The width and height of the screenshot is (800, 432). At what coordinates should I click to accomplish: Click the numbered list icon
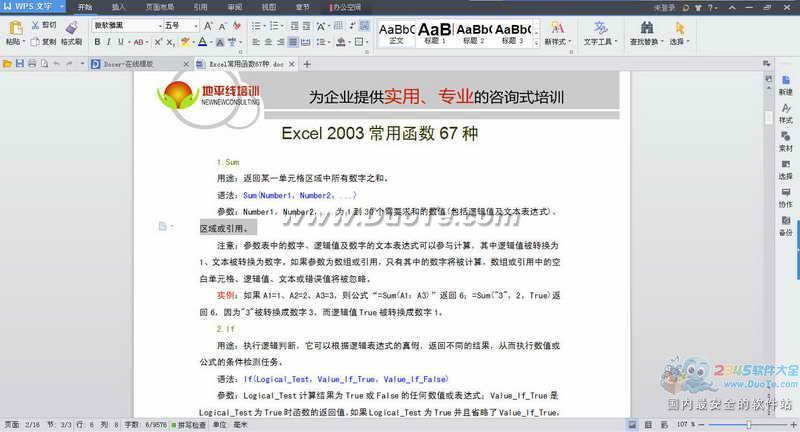[x=274, y=26]
